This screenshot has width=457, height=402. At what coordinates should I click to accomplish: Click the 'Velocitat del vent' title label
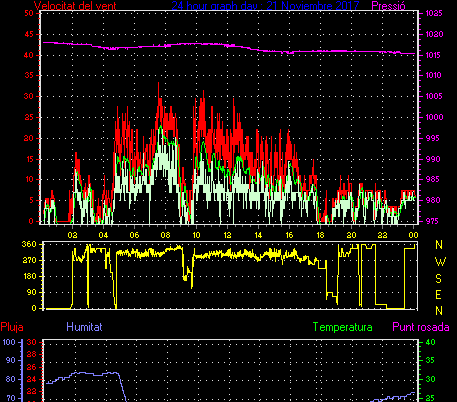pos(75,6)
